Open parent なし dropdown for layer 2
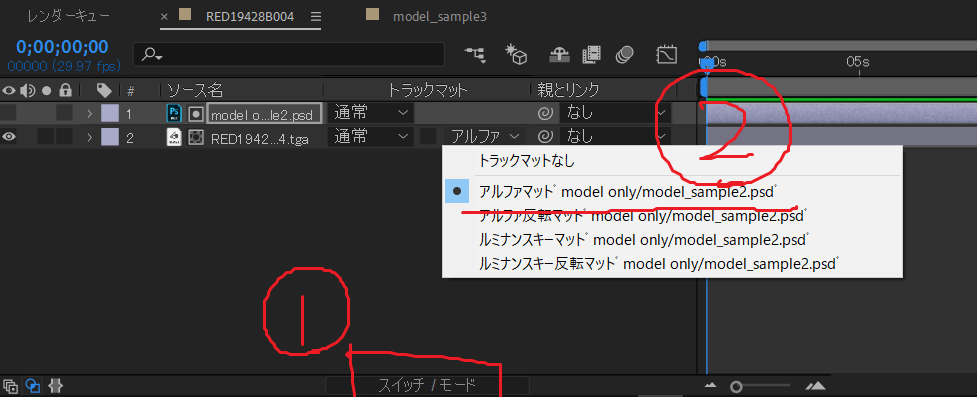The height and width of the screenshot is (397, 977). click(614, 136)
